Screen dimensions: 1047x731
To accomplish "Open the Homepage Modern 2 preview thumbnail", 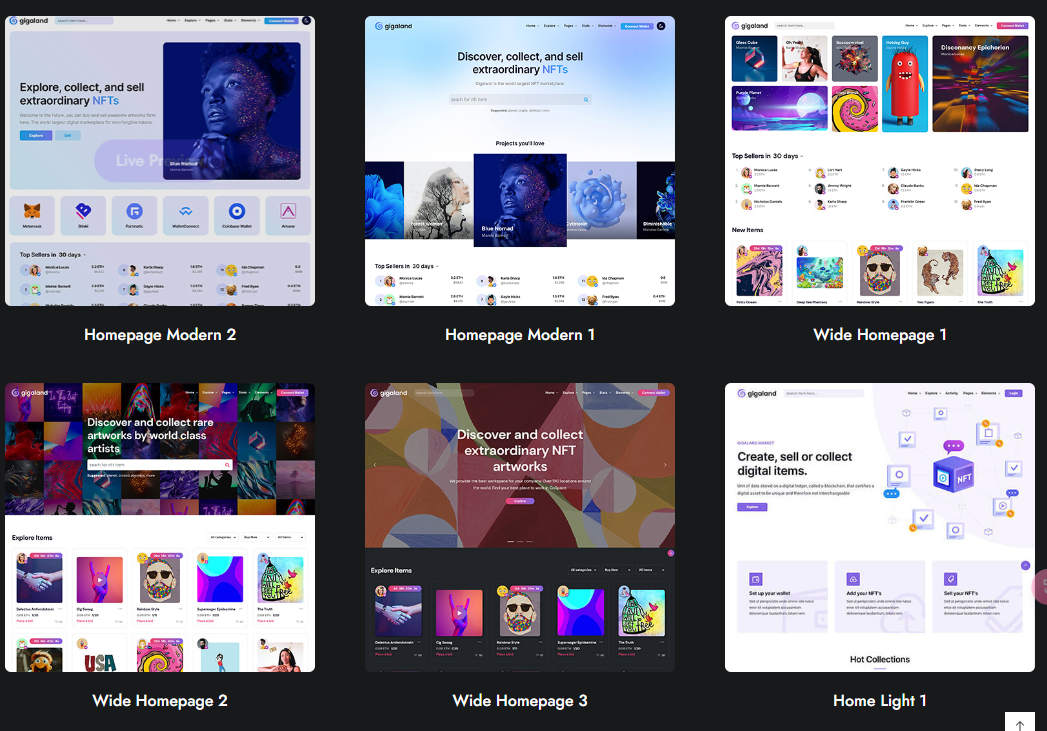I will point(160,161).
